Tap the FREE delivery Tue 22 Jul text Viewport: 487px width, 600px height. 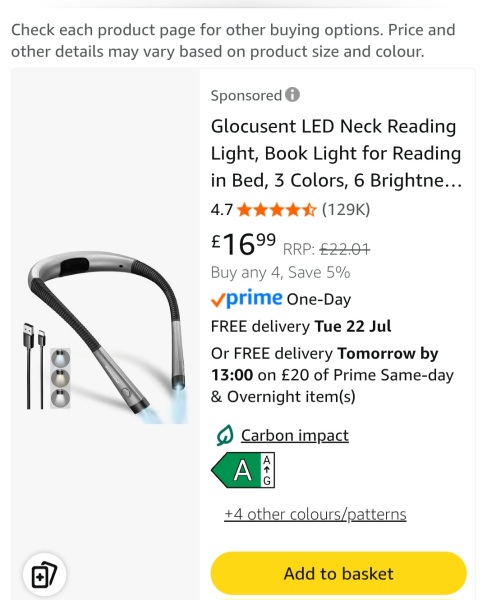click(x=301, y=326)
